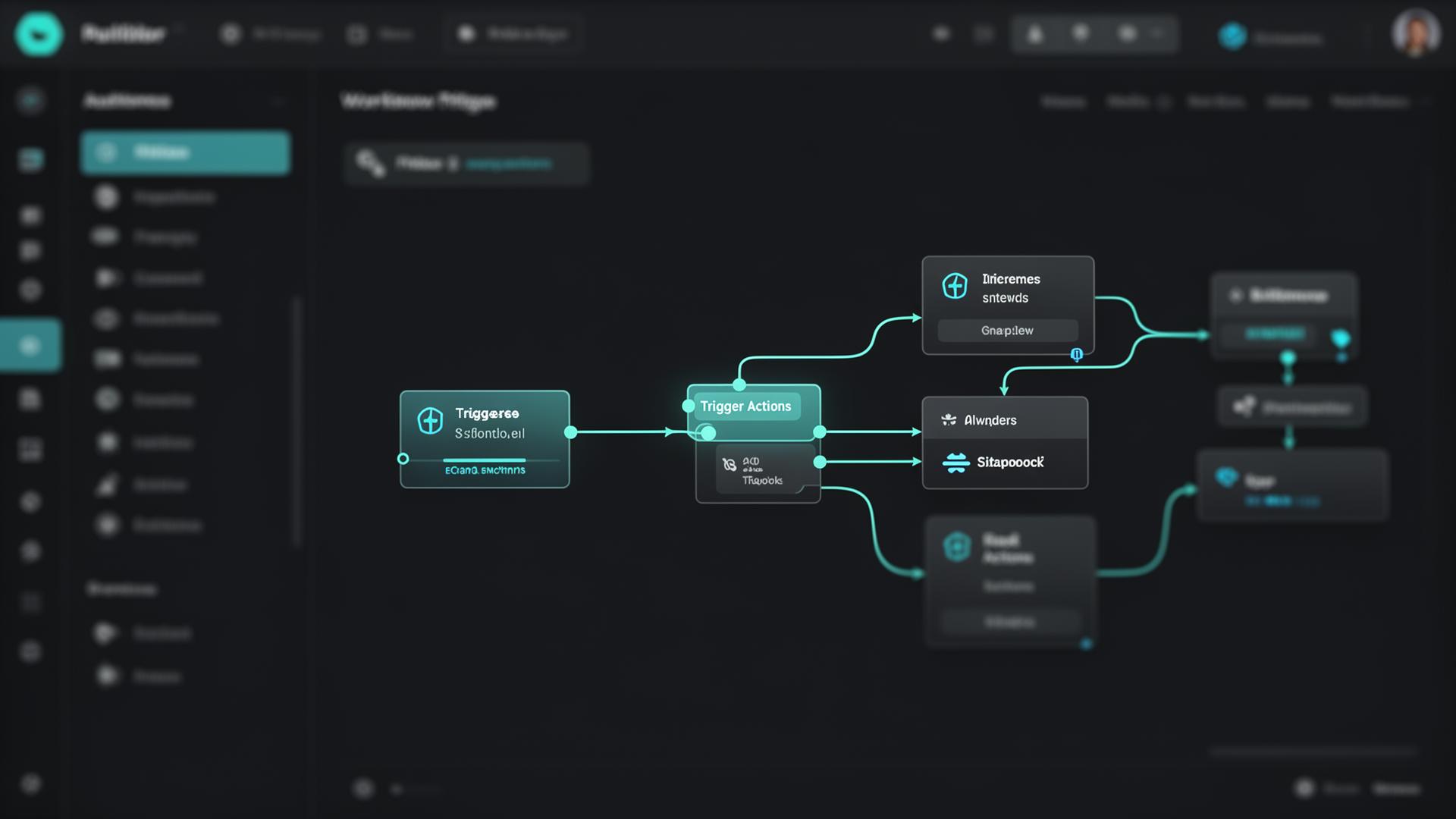Select the Alwnders row
The image size is (1456, 819).
1005,419
